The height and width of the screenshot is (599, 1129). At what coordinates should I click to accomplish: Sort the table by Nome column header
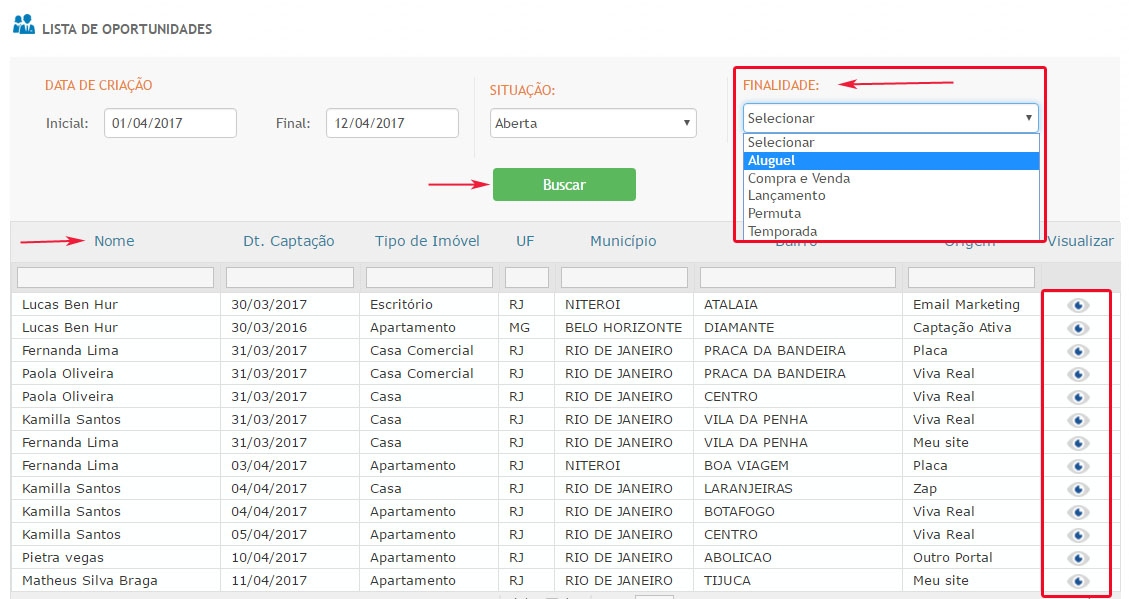click(114, 241)
